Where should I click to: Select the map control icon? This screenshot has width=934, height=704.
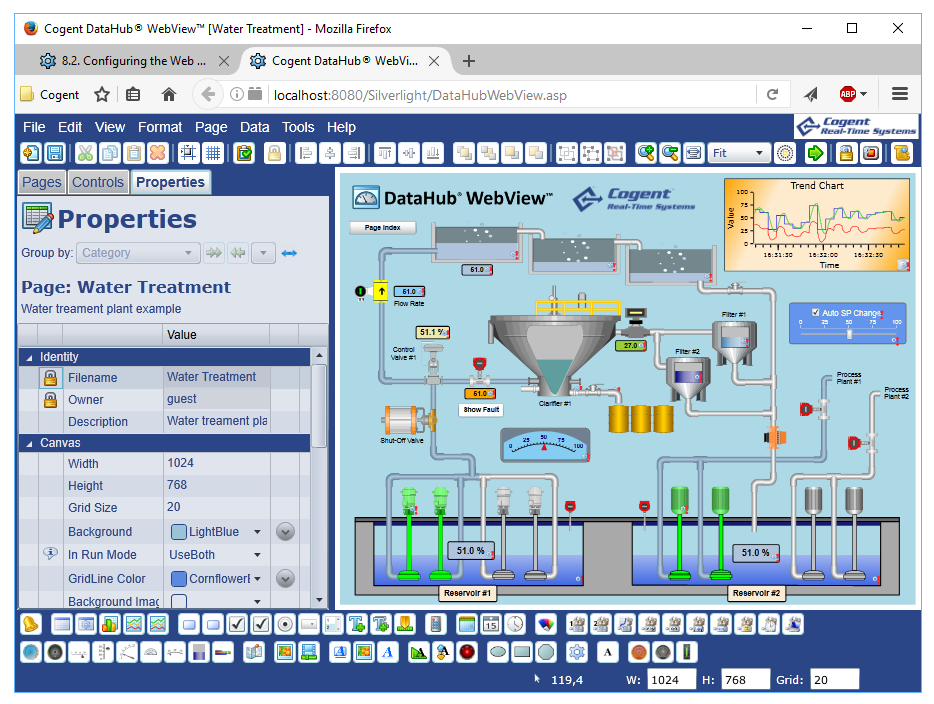pyautogui.click(x=254, y=652)
